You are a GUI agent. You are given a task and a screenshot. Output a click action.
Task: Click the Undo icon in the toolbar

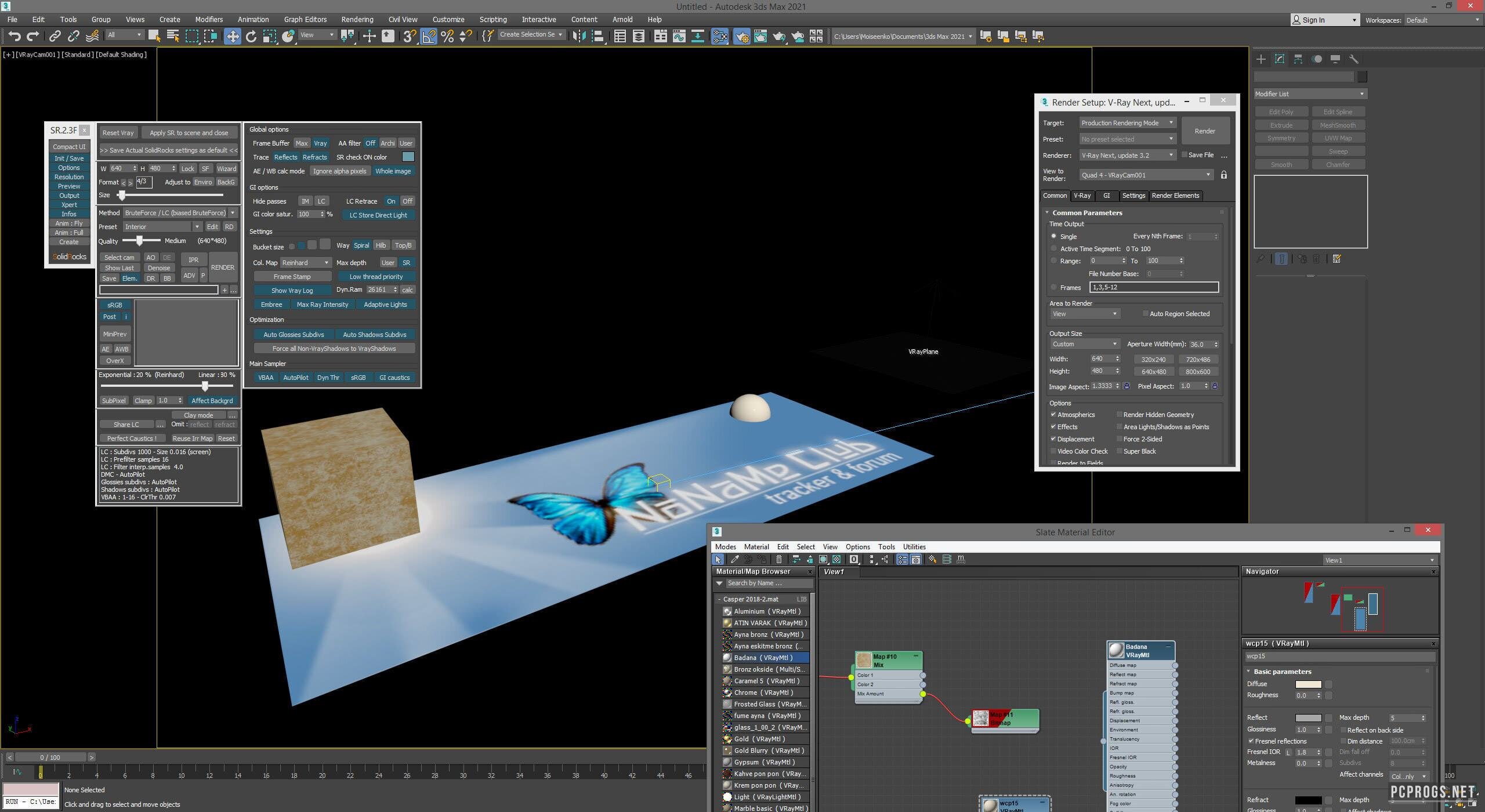click(15, 36)
